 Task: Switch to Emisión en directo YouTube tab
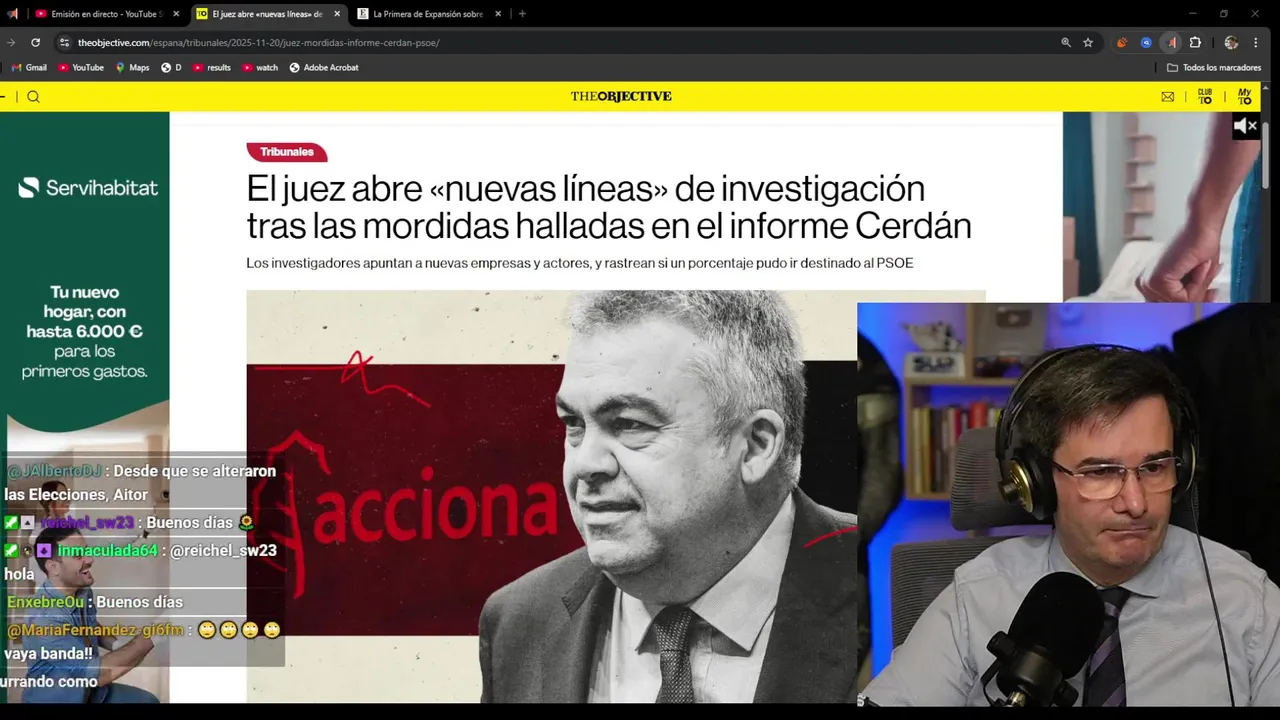coord(105,14)
